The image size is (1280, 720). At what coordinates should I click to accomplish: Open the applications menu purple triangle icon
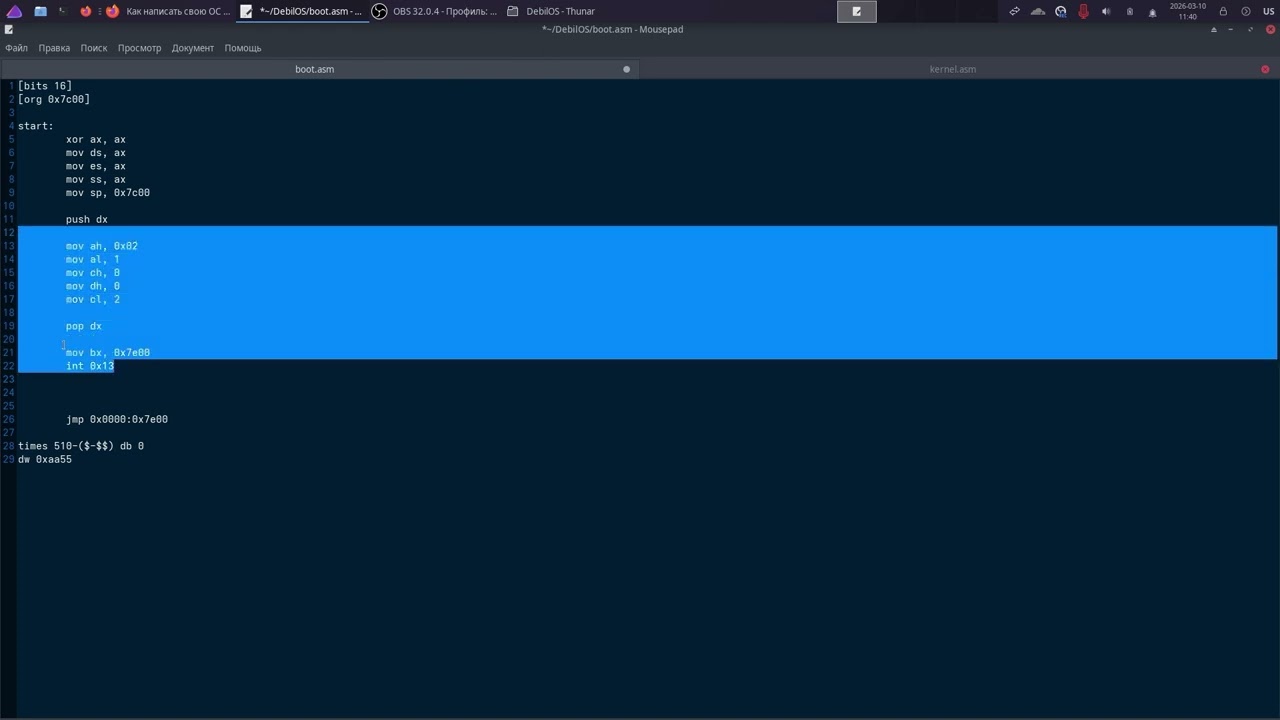click(x=14, y=11)
